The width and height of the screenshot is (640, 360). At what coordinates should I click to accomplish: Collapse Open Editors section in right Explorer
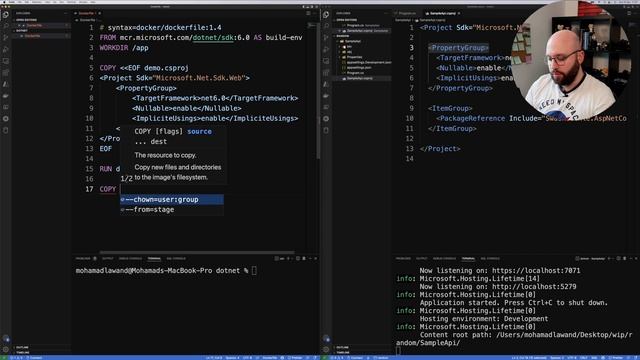tap(347, 20)
